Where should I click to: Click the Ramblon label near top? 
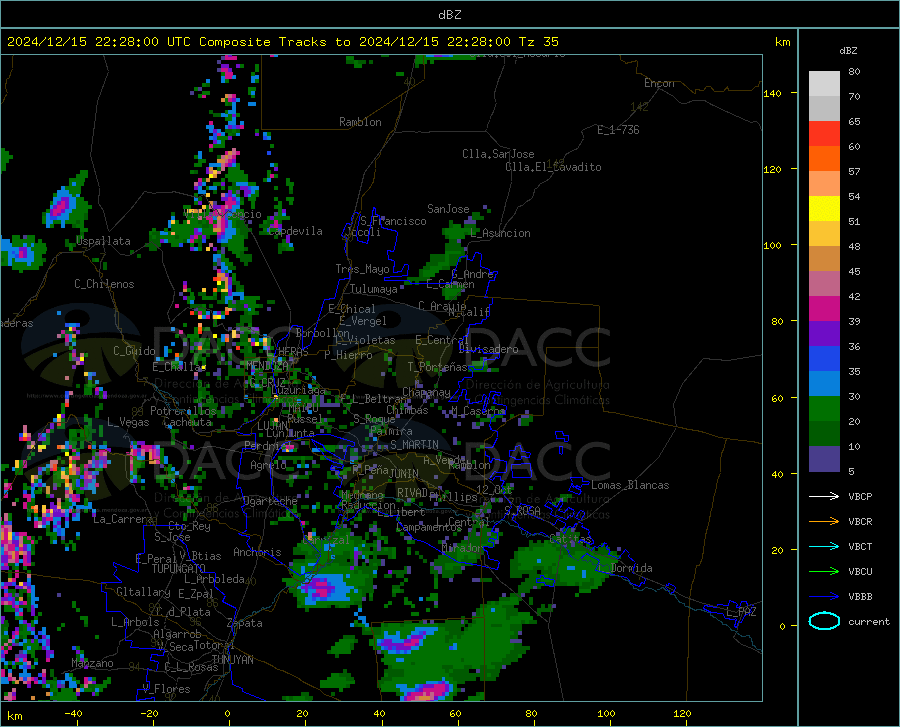360,122
